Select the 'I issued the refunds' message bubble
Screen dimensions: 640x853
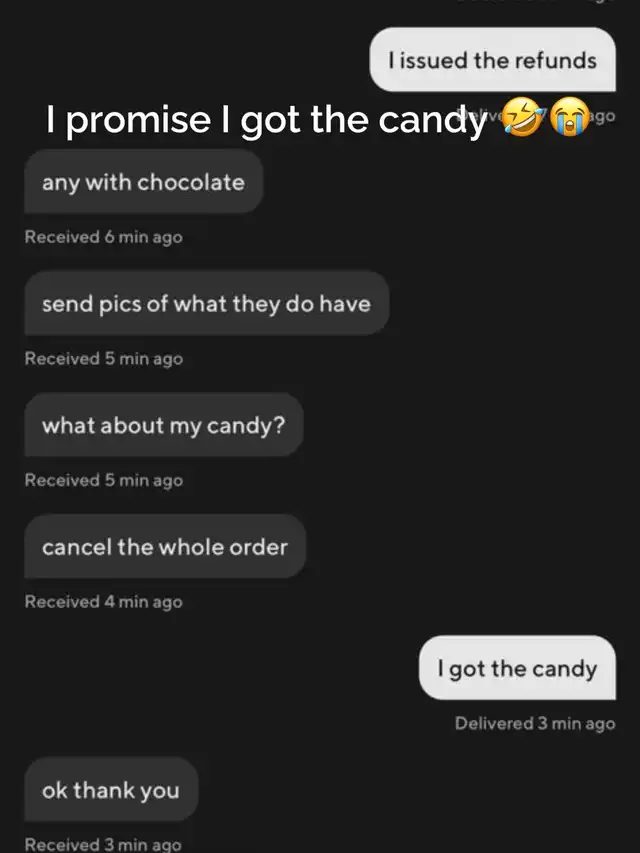point(493,59)
